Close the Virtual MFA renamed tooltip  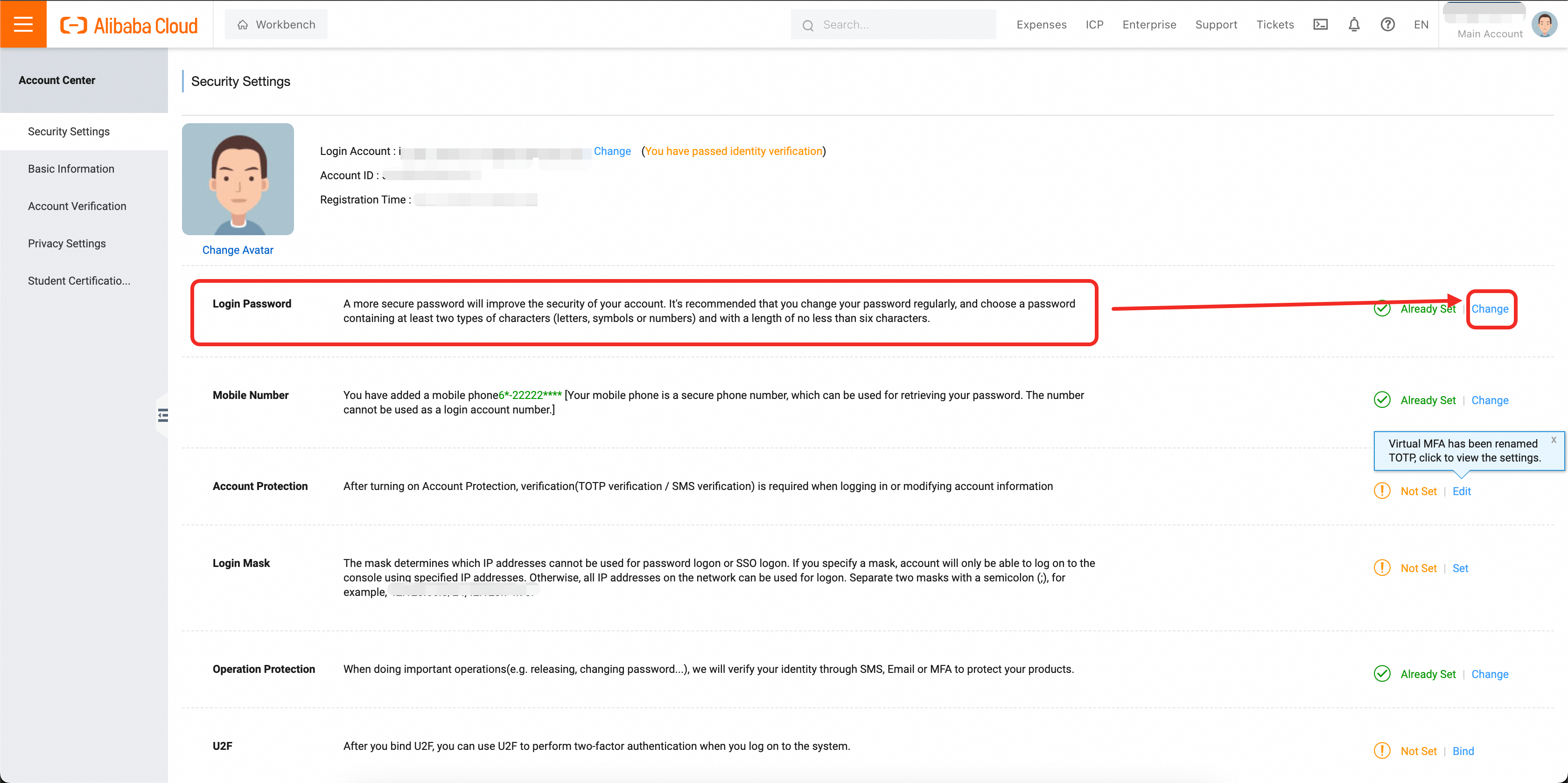point(1554,440)
